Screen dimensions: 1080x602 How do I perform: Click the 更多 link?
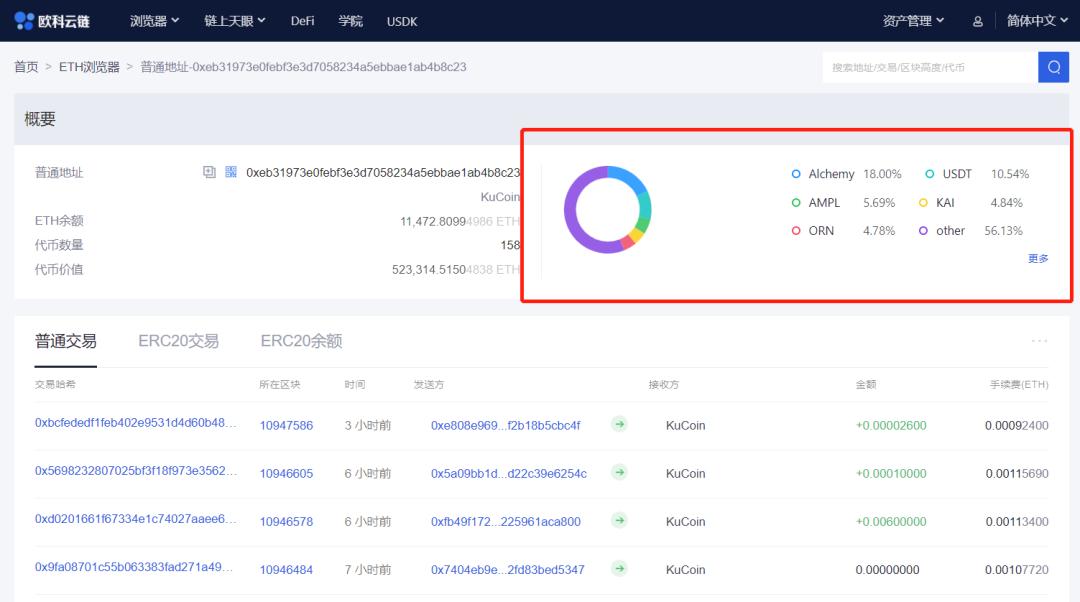tap(1038, 258)
